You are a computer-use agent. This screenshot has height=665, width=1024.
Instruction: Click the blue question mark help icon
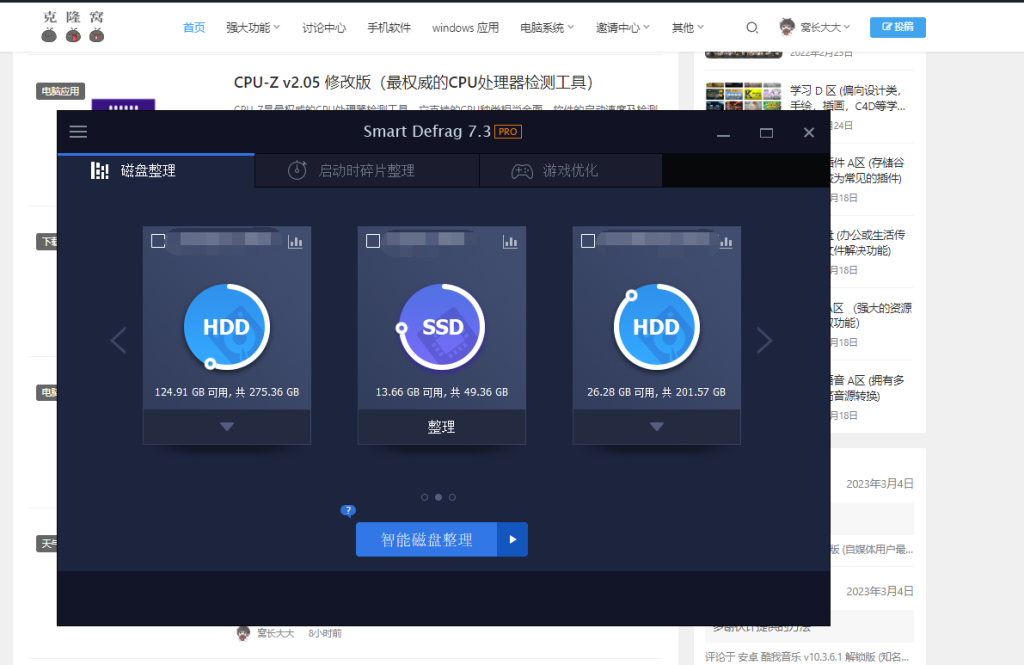pos(348,511)
